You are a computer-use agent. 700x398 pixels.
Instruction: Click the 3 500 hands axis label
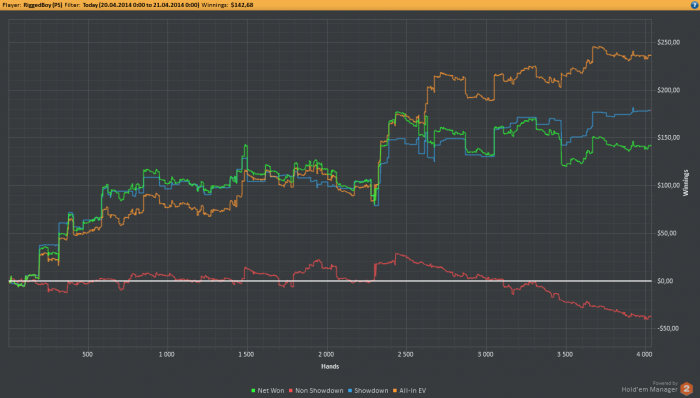coord(565,354)
